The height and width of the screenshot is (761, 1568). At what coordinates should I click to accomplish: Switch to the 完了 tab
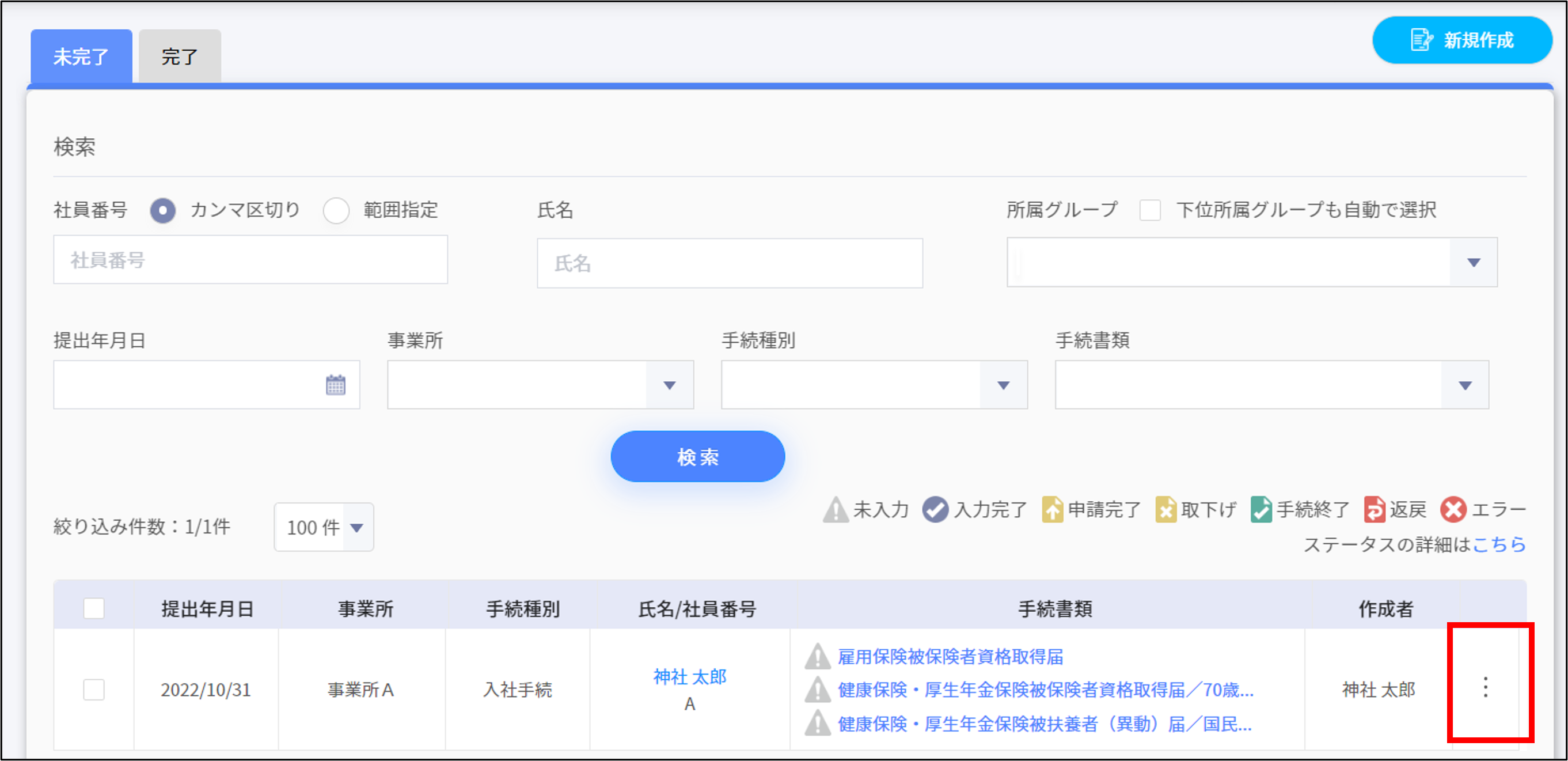pos(180,56)
